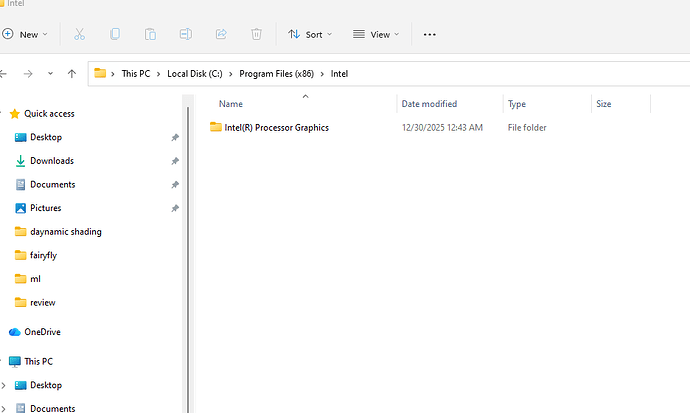Click the pin icon beside Documents
Image resolution: width=690 pixels, height=413 pixels.
click(175, 185)
